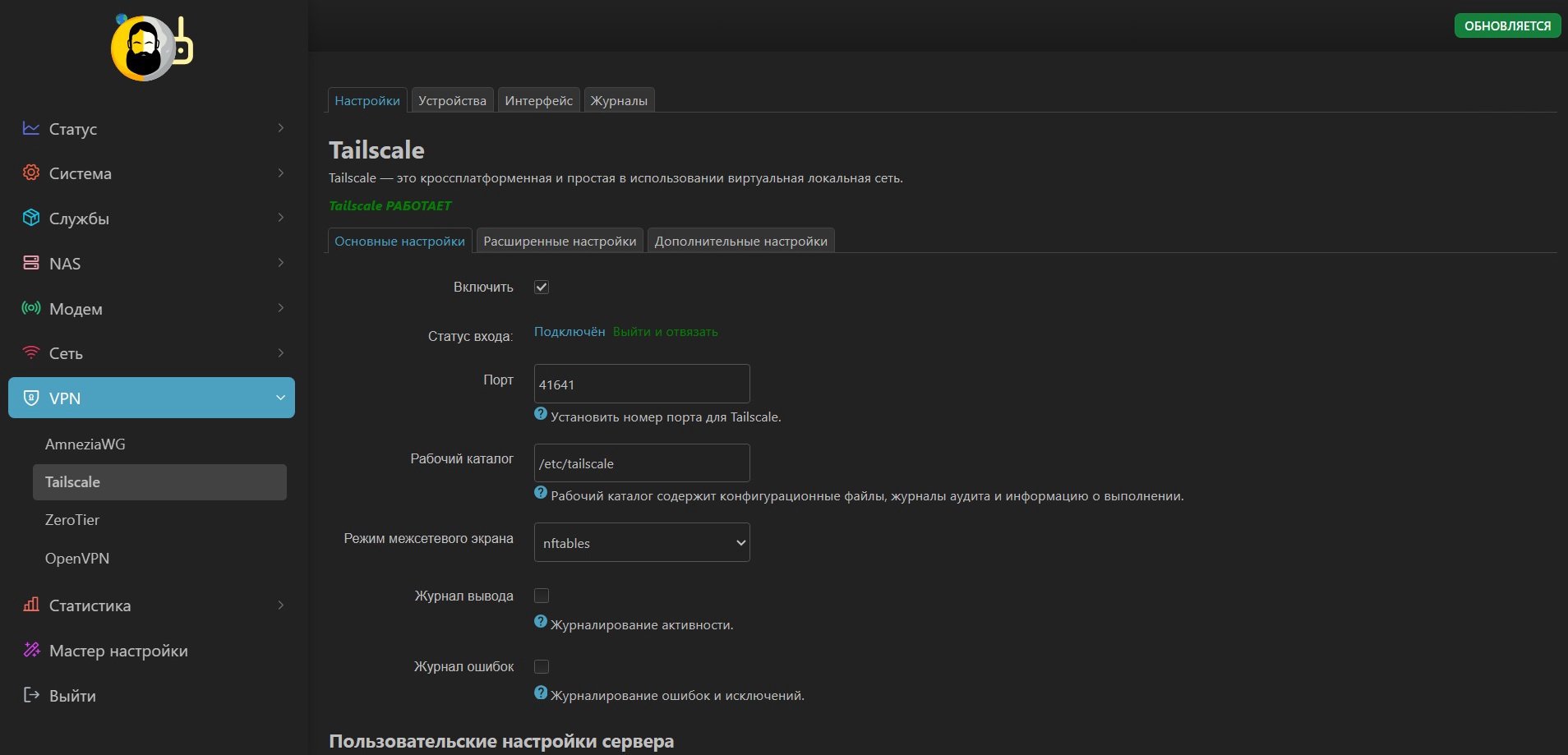
Task: Click the System gear icon
Action: click(31, 173)
